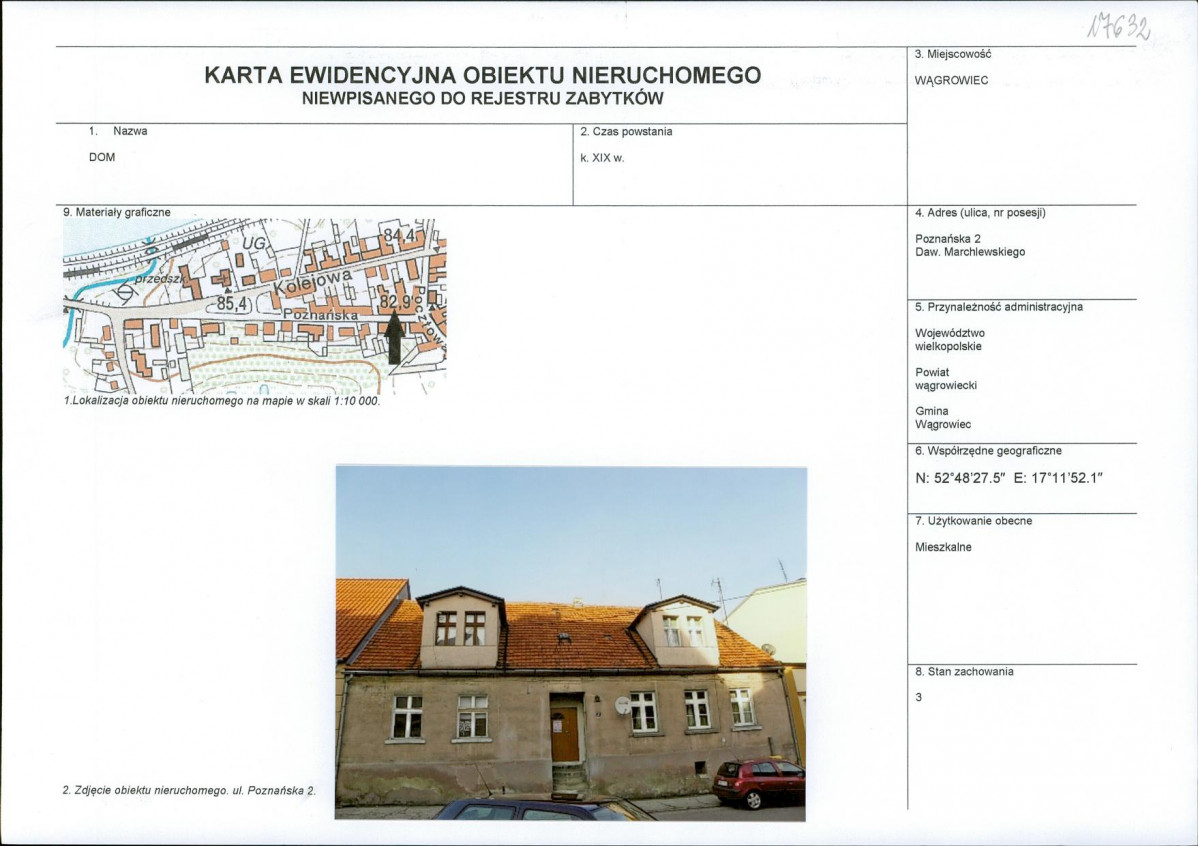
Task: Click the label '7. Użytkowanie obecne'
Action: click(x=973, y=520)
